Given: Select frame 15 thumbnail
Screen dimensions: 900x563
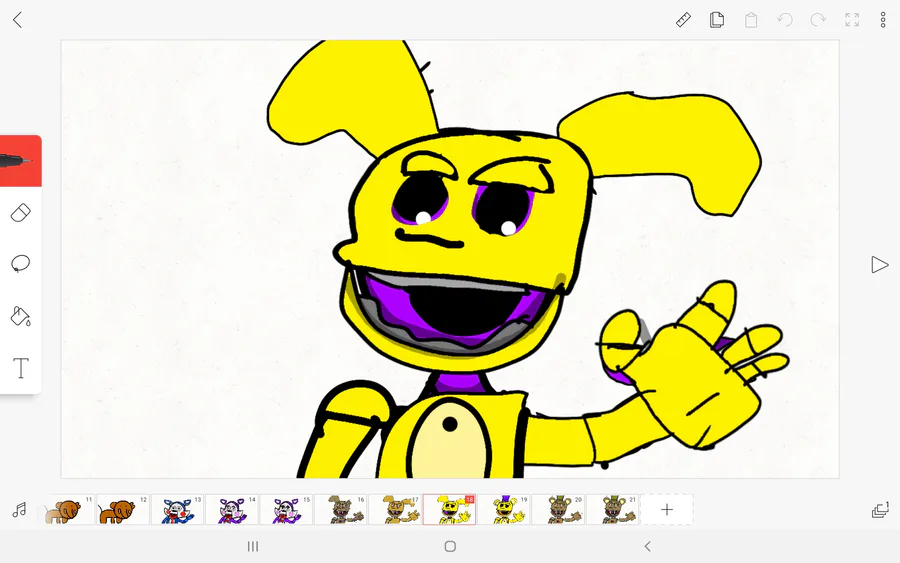Looking at the screenshot, I should coord(286,509).
